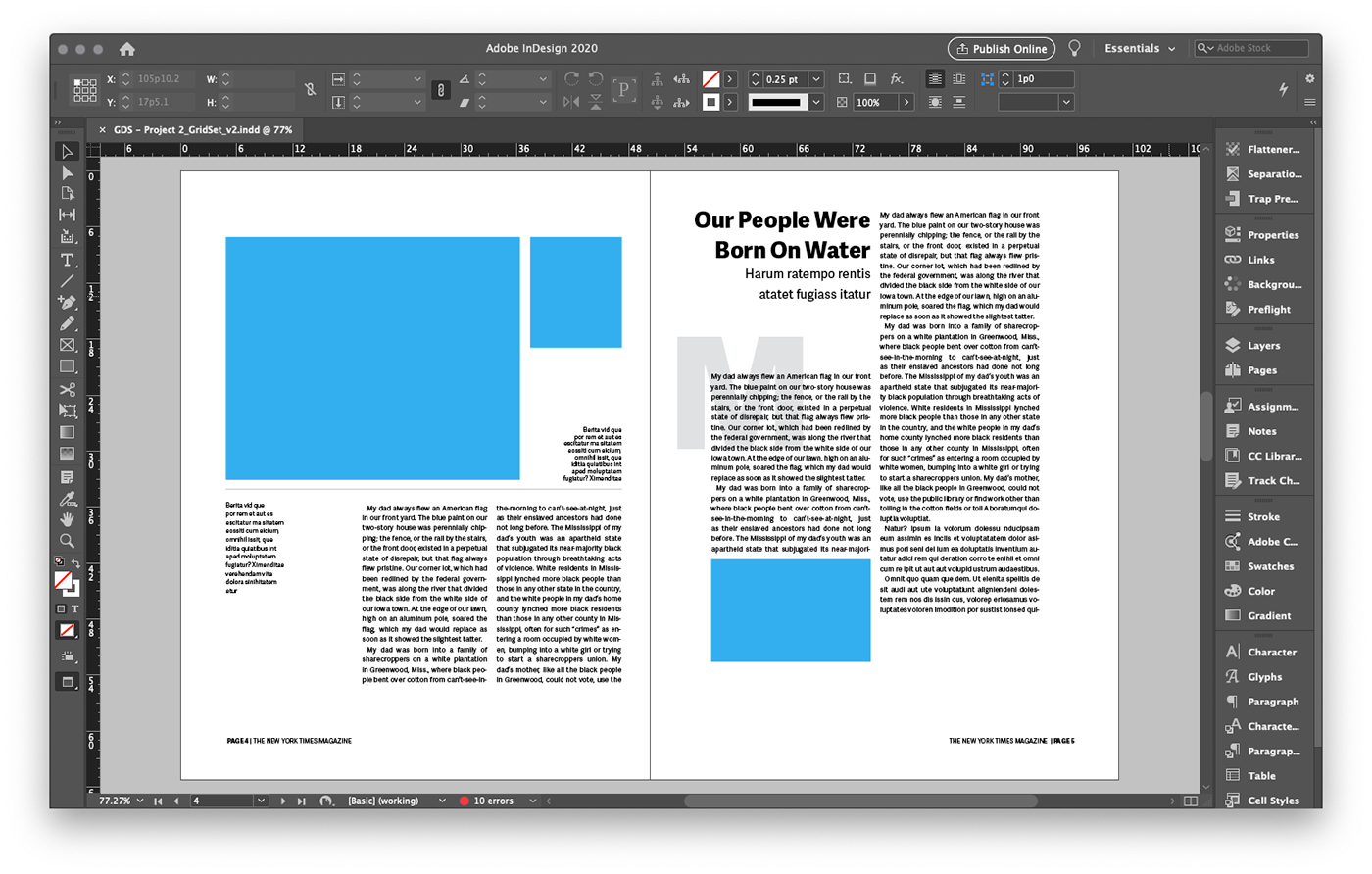Select the Direct Selection tool
Viewport: 1372px width, 874px height.
67,172
